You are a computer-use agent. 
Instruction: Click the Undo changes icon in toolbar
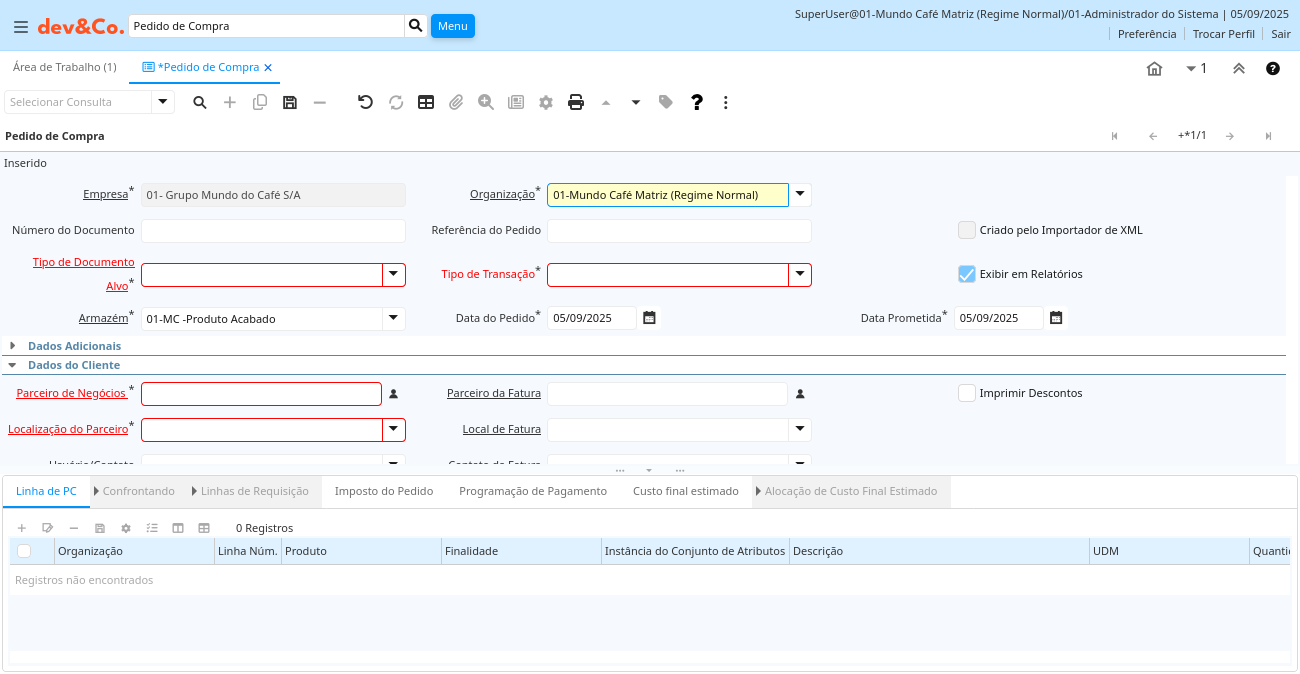pos(365,102)
